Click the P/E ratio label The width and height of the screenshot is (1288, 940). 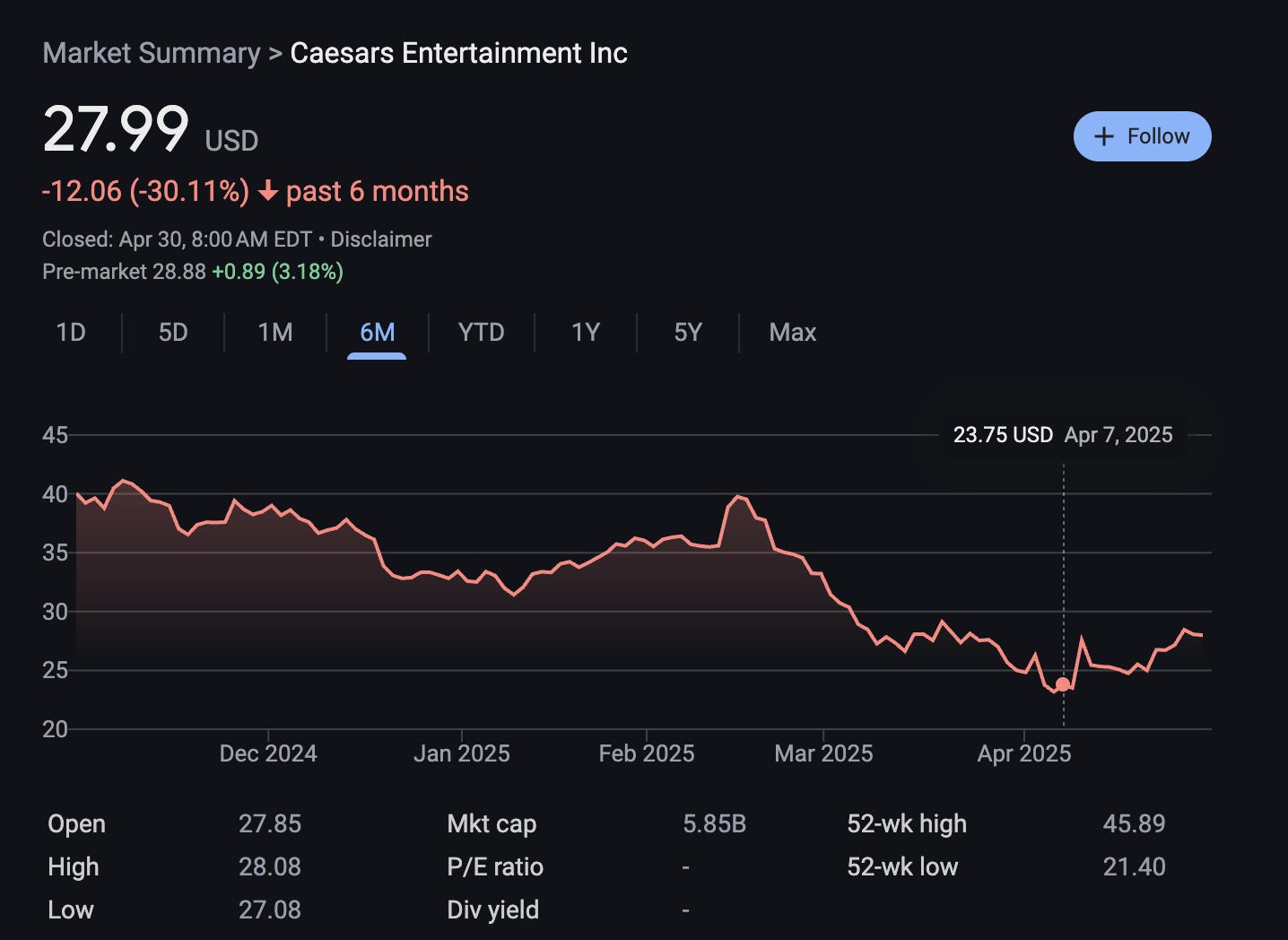tap(495, 866)
